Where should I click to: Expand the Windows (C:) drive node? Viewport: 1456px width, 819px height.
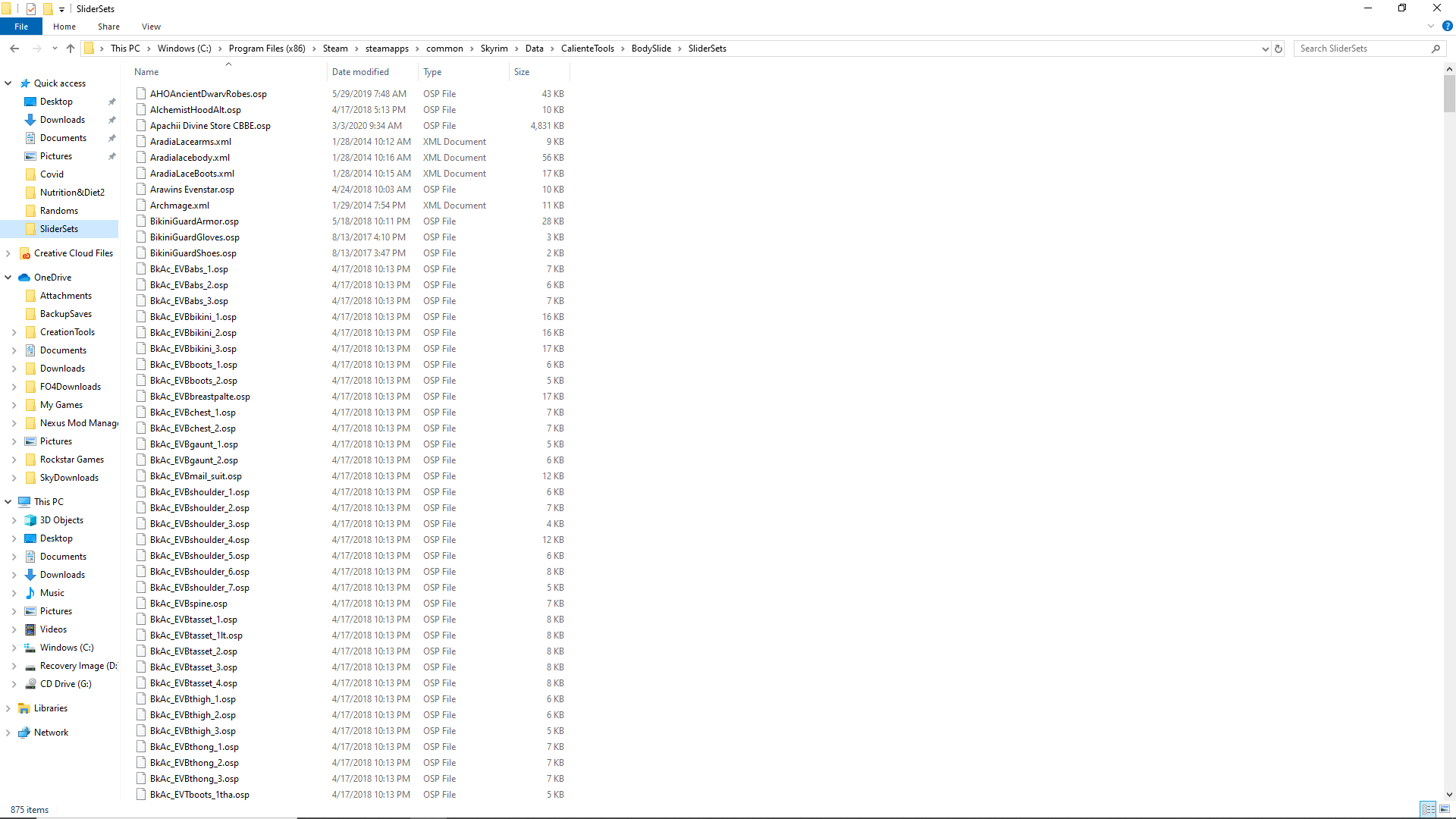pyautogui.click(x=14, y=648)
